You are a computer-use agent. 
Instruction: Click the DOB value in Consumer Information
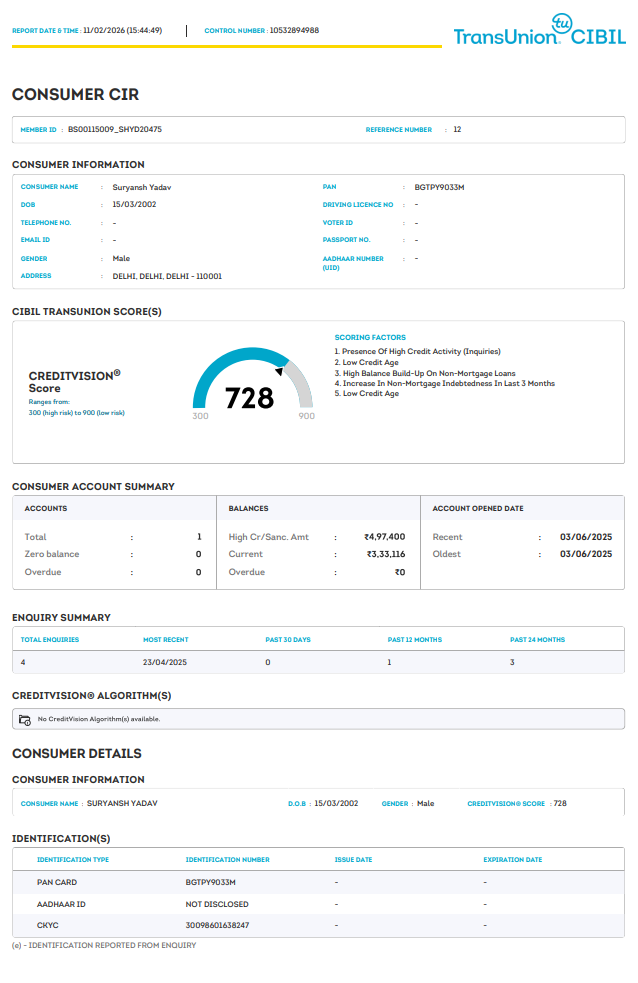[x=134, y=204]
